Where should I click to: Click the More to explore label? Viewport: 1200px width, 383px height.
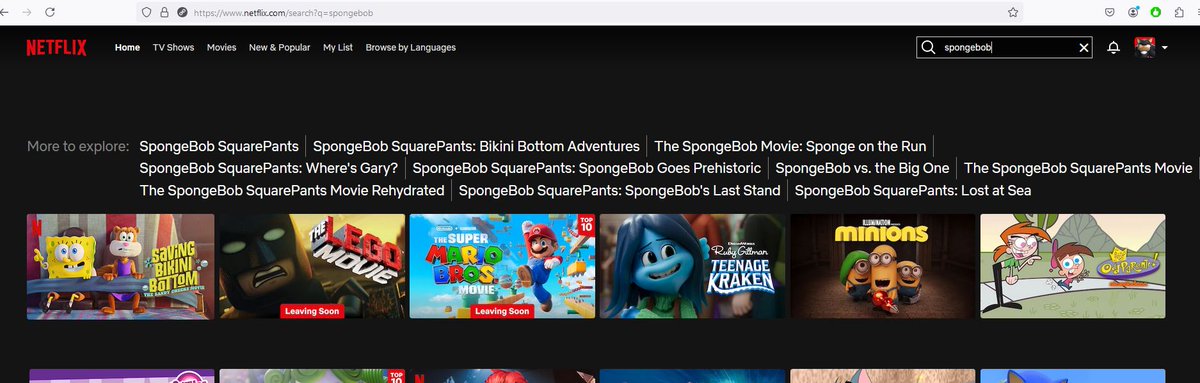pos(78,146)
